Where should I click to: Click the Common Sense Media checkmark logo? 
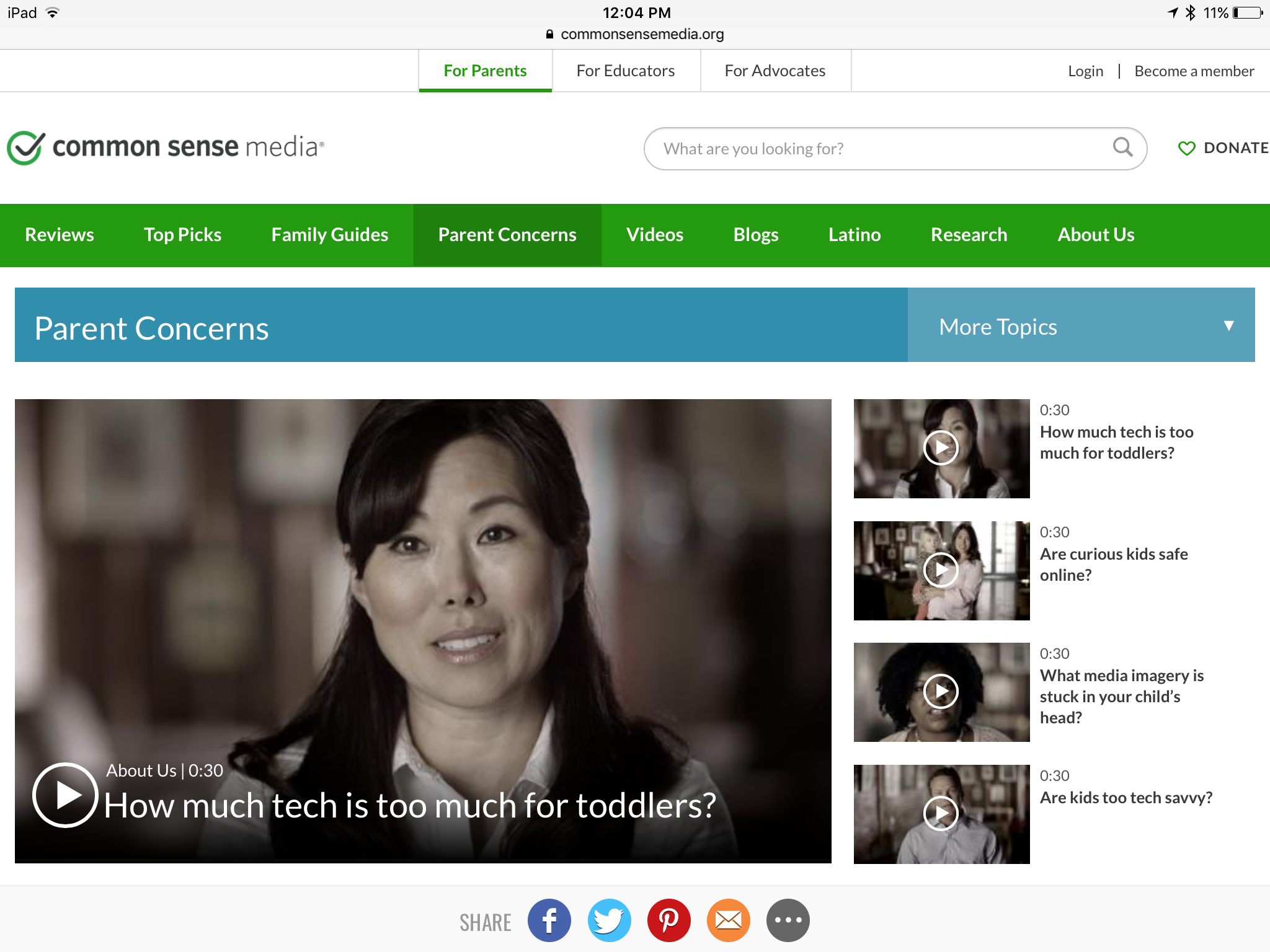(26, 148)
